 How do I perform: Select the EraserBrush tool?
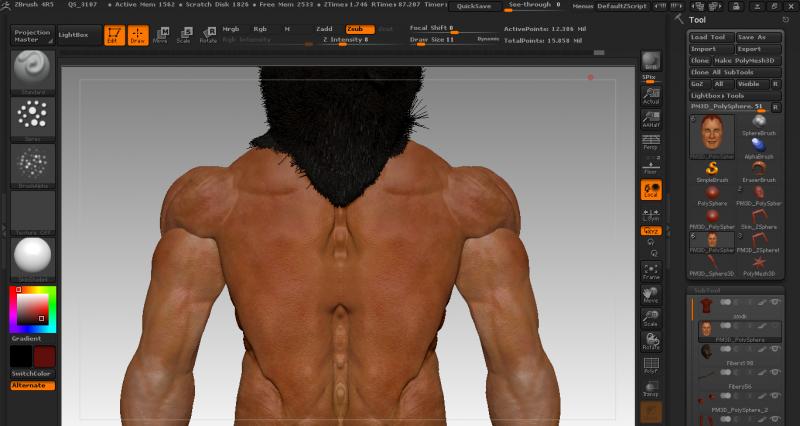pos(759,172)
